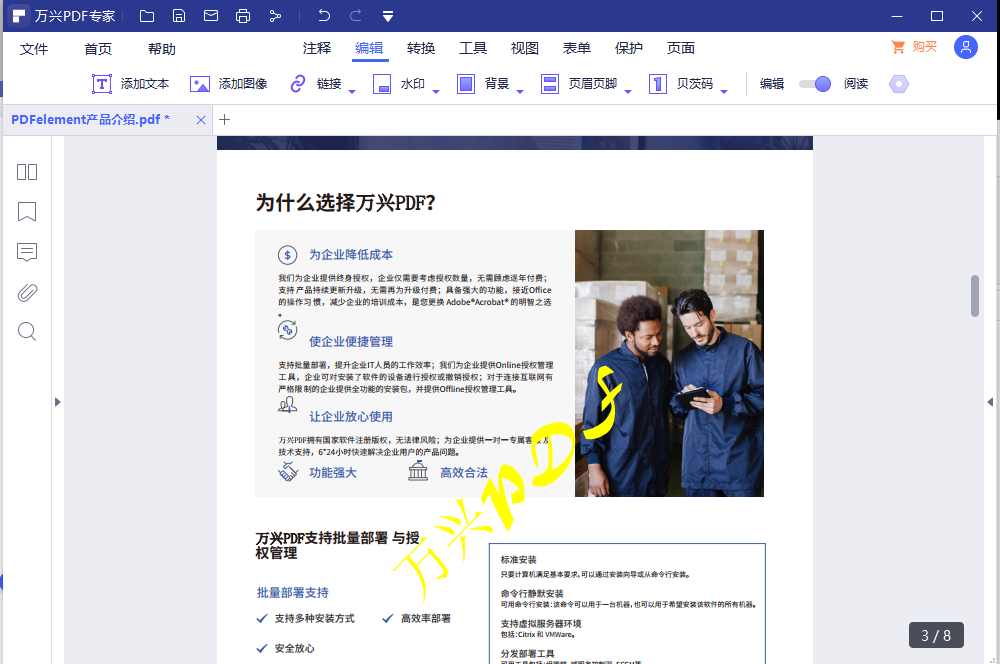This screenshot has height=664, width=1000.
Task: Switch to the Convert (转换) tab
Action: pos(421,48)
